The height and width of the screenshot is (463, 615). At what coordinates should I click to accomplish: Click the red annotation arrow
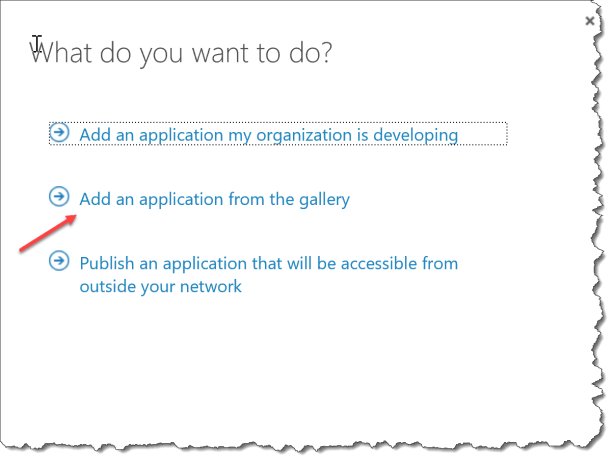pos(48,235)
